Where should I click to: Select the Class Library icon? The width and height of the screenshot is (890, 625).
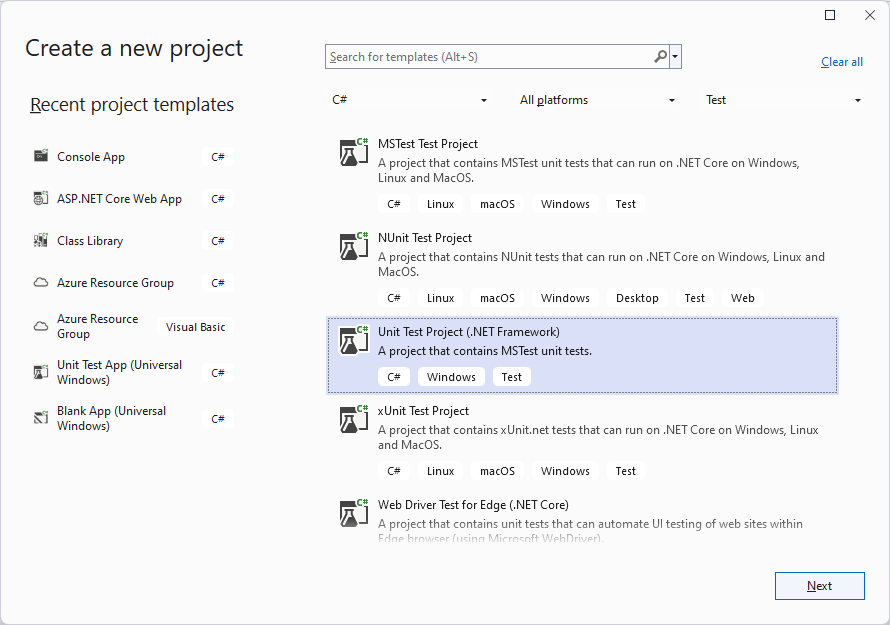click(41, 240)
